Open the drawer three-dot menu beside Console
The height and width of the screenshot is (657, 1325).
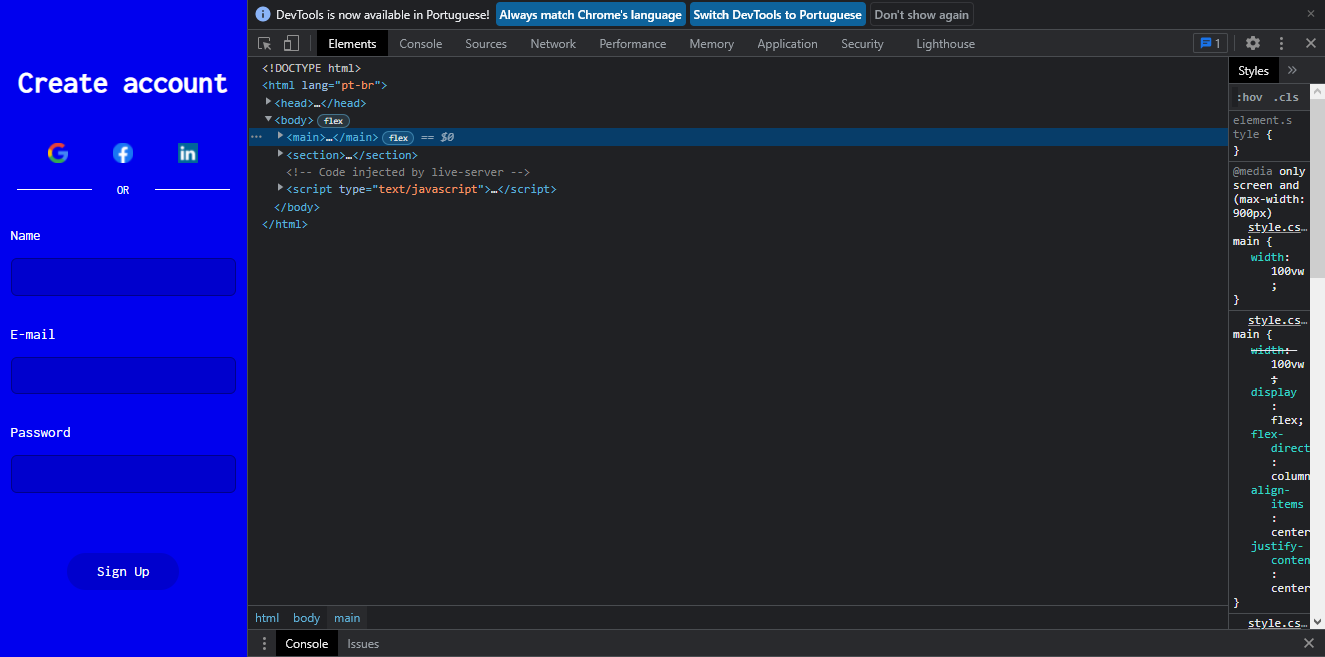[x=264, y=643]
